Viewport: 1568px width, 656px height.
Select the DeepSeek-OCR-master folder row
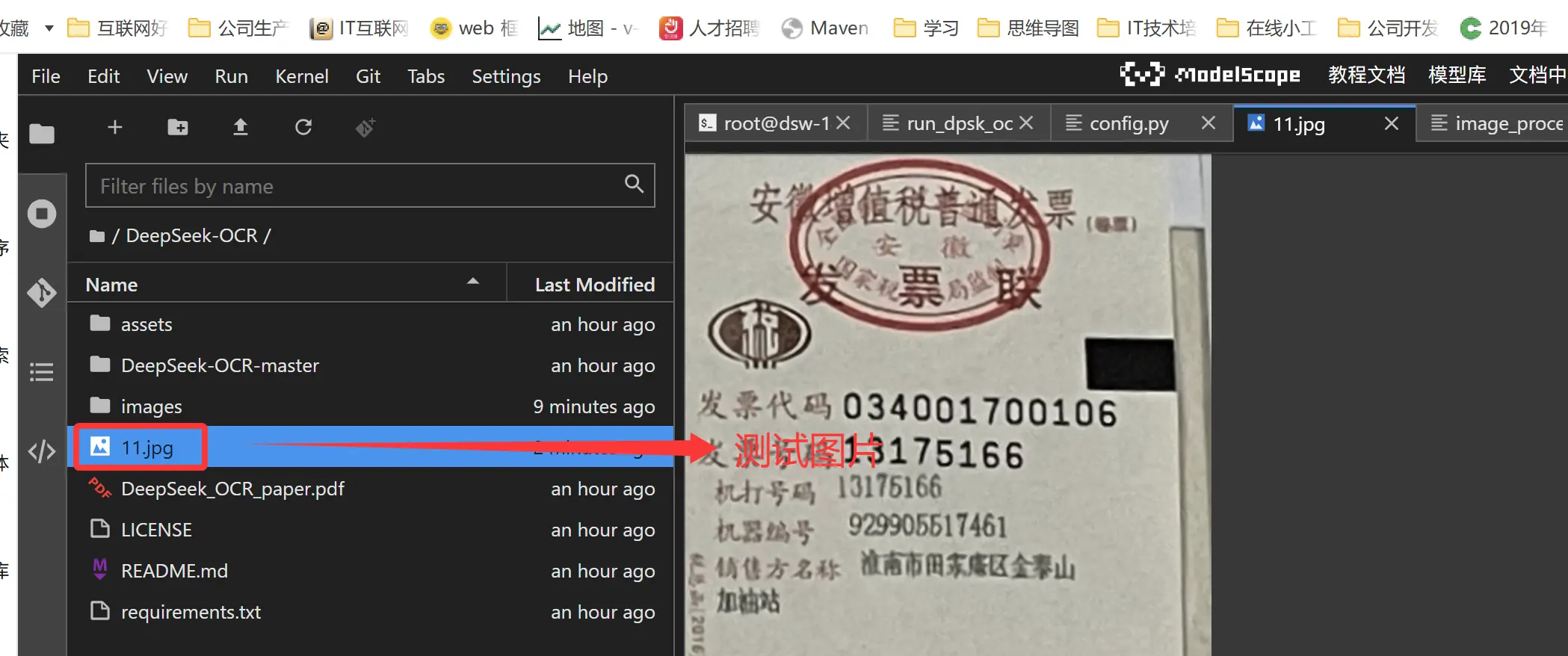pyautogui.click(x=371, y=365)
